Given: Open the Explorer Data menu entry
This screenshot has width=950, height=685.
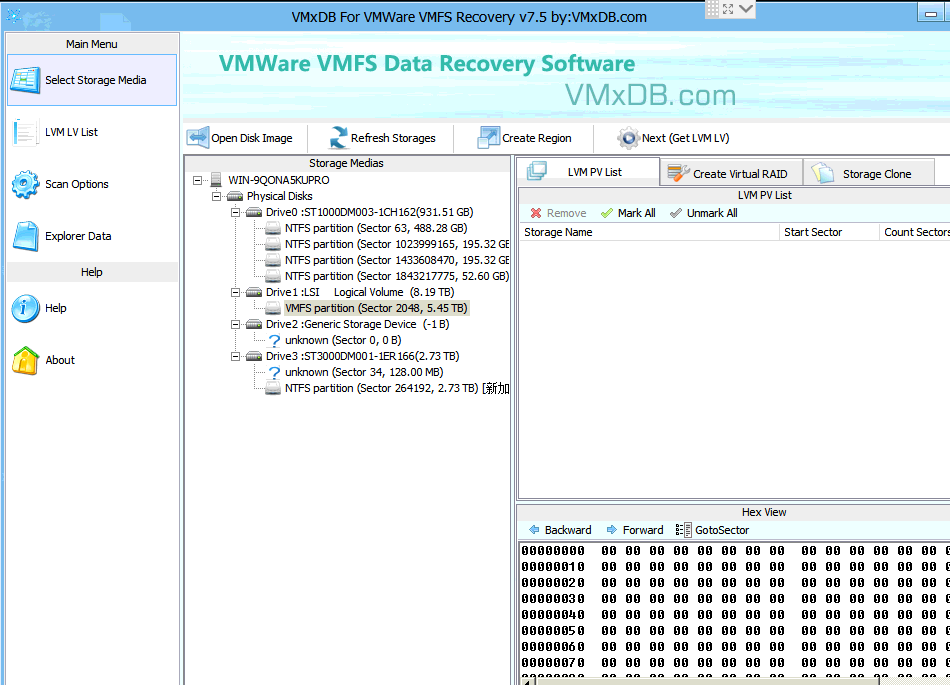Looking at the screenshot, I should 92,236.
